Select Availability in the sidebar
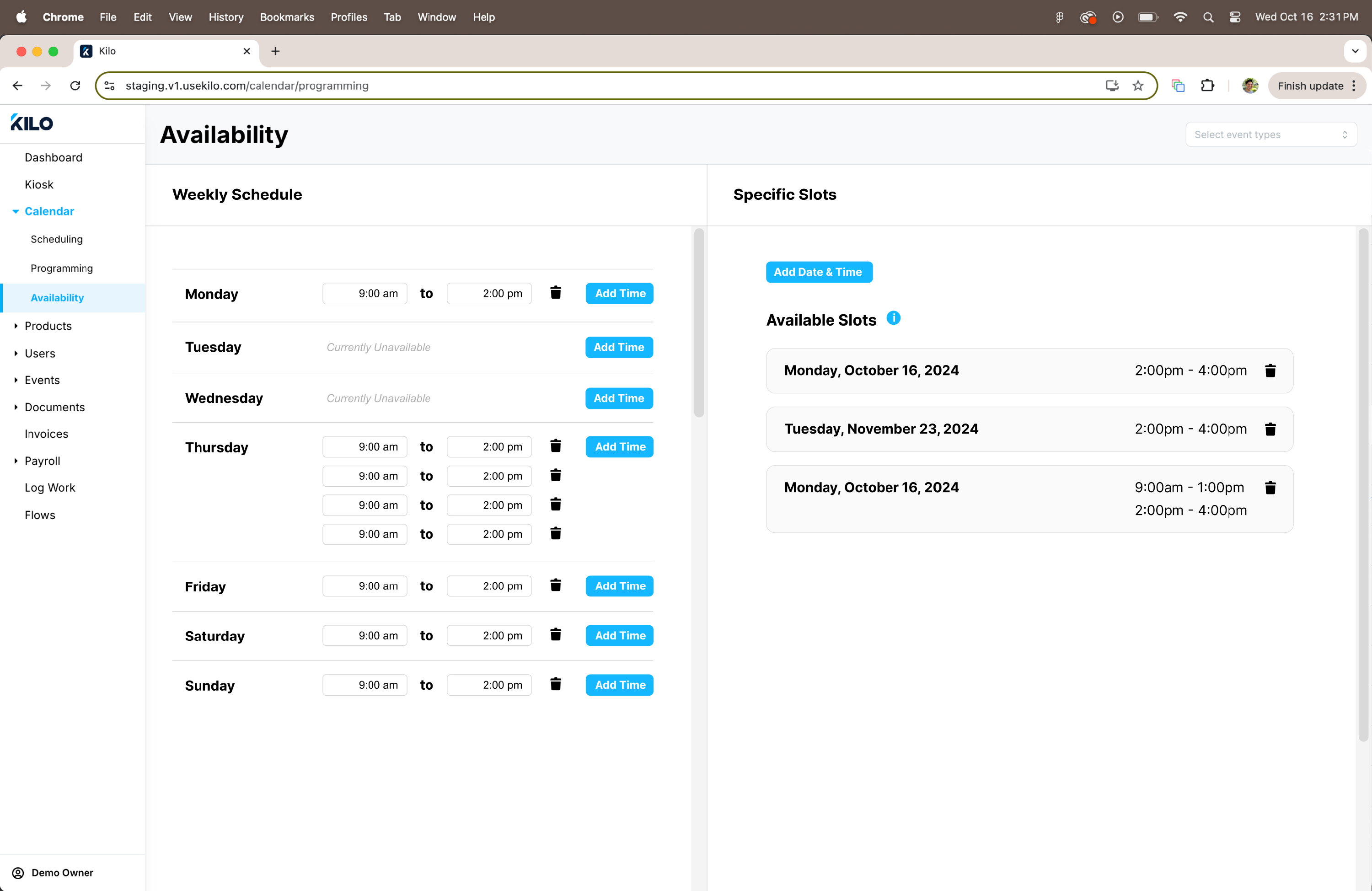The image size is (1372, 891). pyautogui.click(x=73, y=298)
